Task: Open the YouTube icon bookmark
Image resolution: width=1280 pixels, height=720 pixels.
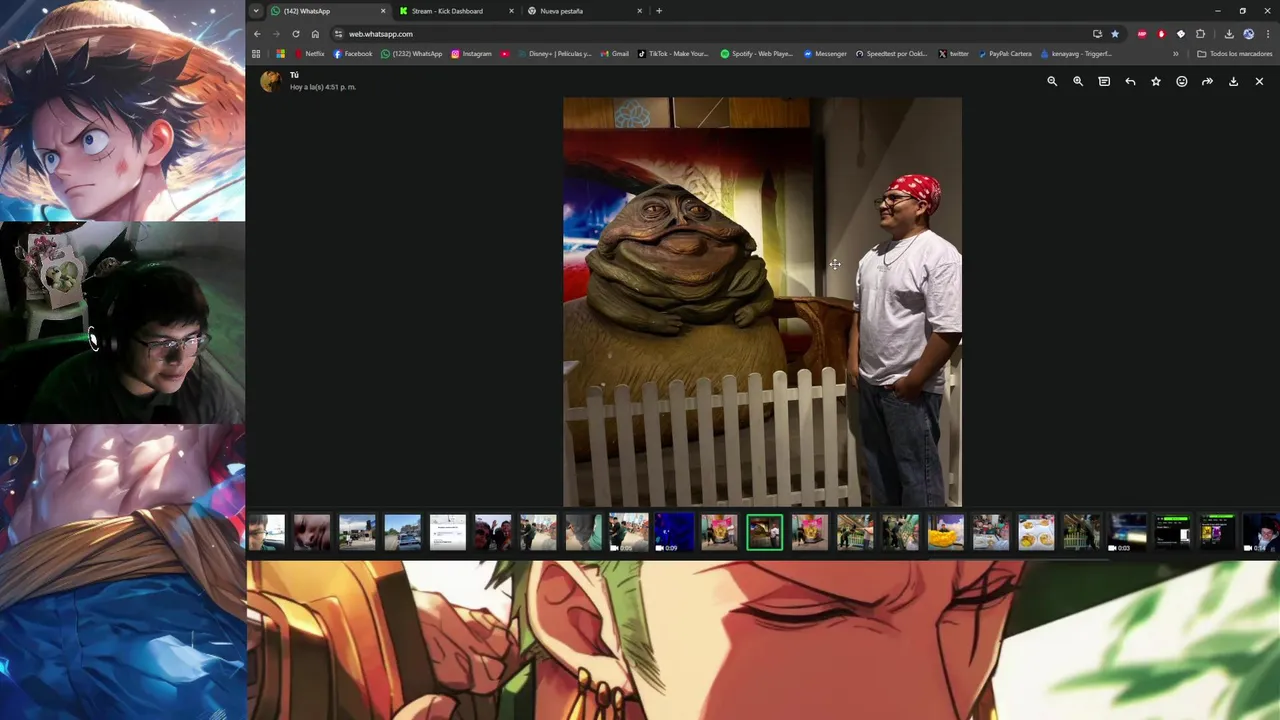Action: 505,54
